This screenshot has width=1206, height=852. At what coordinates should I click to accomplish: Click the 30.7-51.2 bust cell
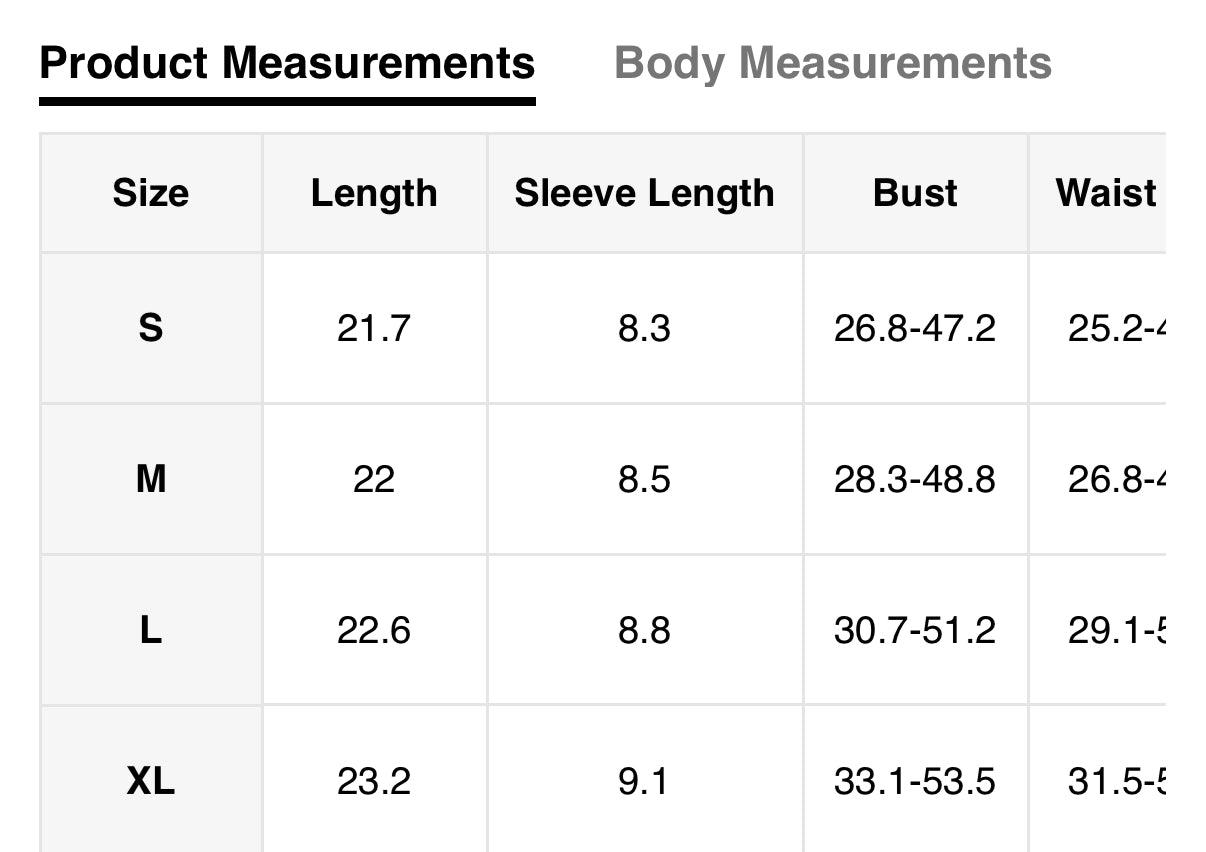tap(915, 631)
